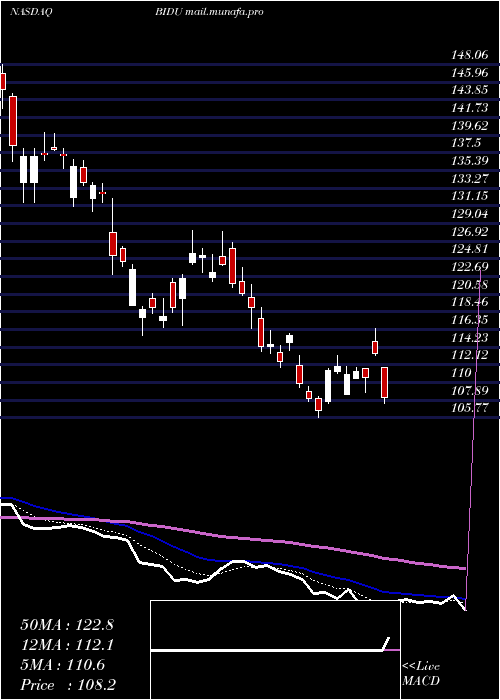The height and width of the screenshot is (700, 500).
Task: Click the Price : 108.2 readout
Action: (69, 685)
